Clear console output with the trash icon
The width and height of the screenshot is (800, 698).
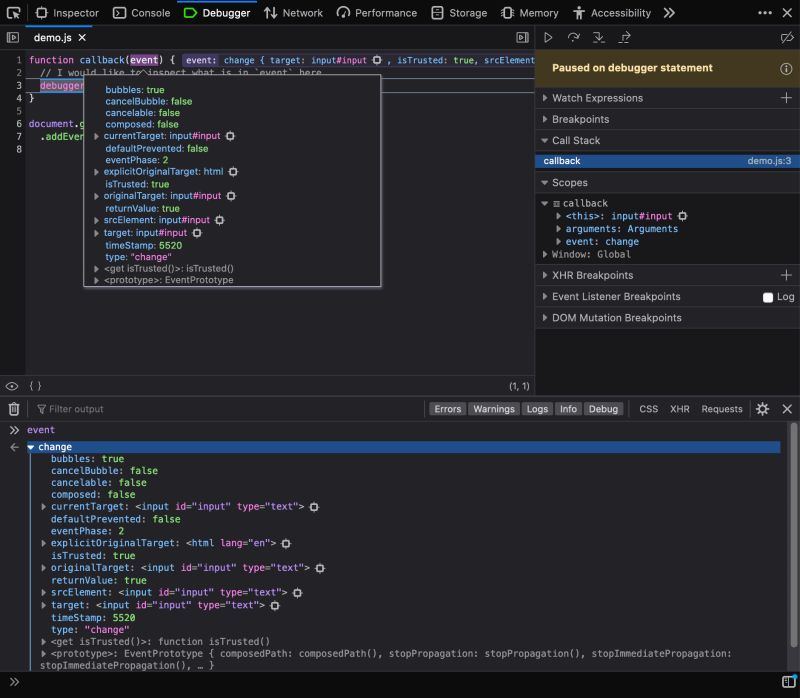pos(14,409)
